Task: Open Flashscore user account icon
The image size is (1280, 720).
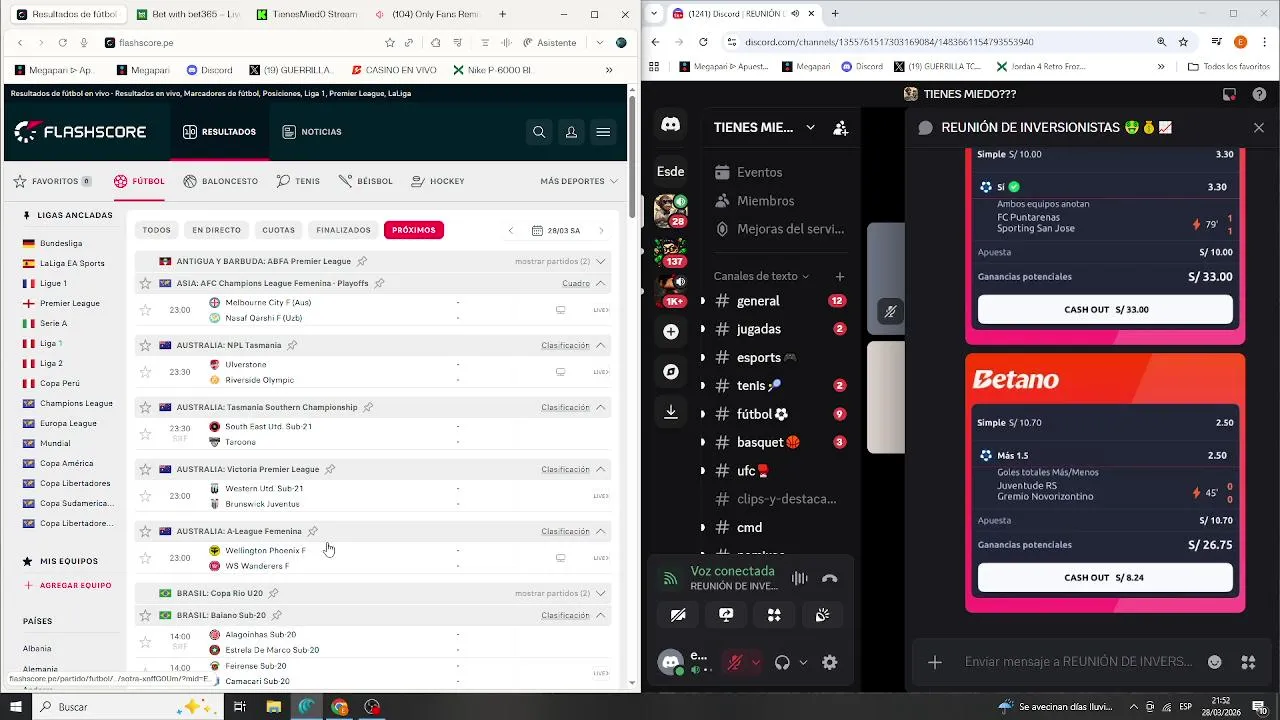Action: tap(571, 132)
